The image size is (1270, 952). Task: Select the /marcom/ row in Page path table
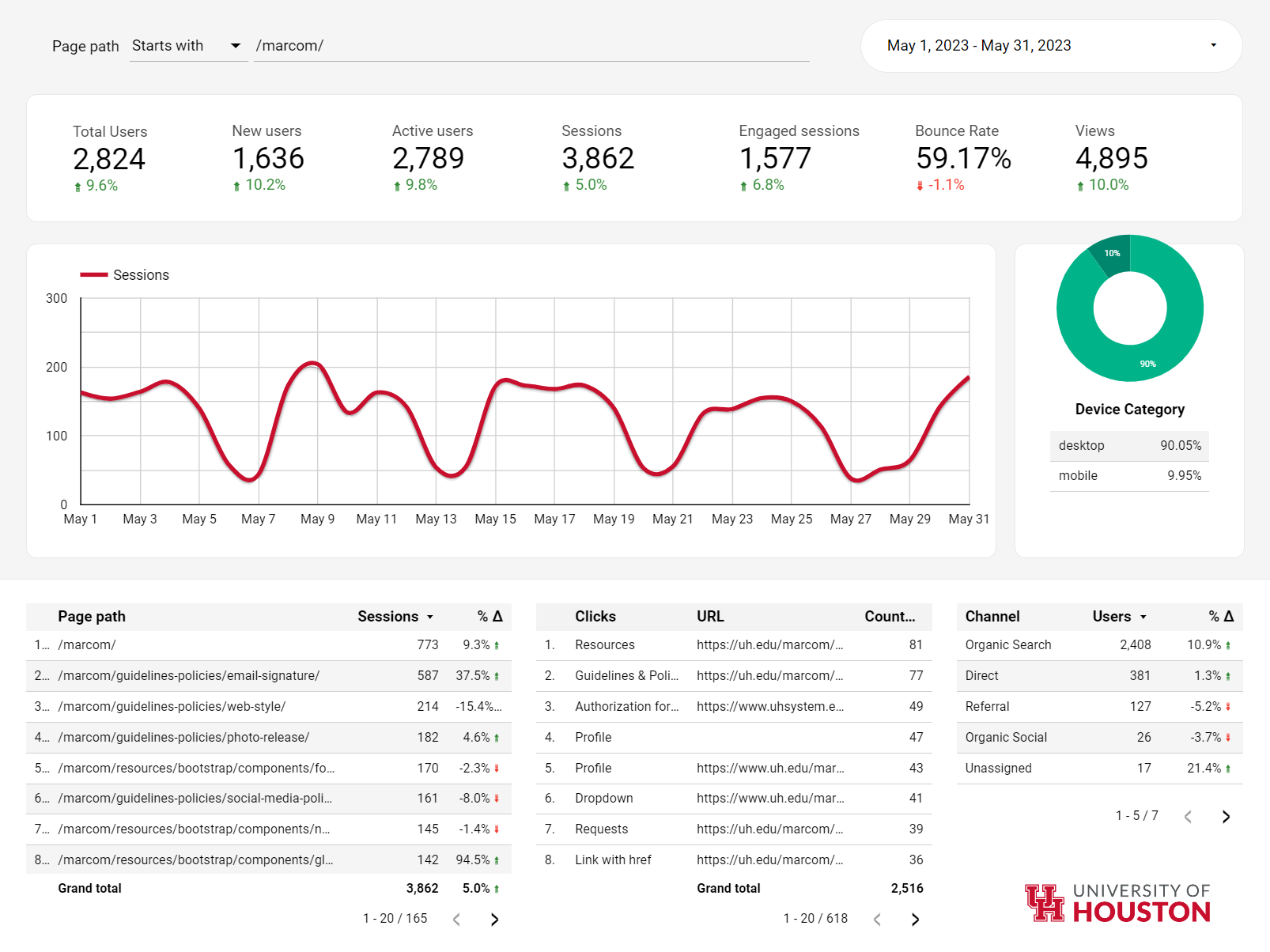pos(269,645)
